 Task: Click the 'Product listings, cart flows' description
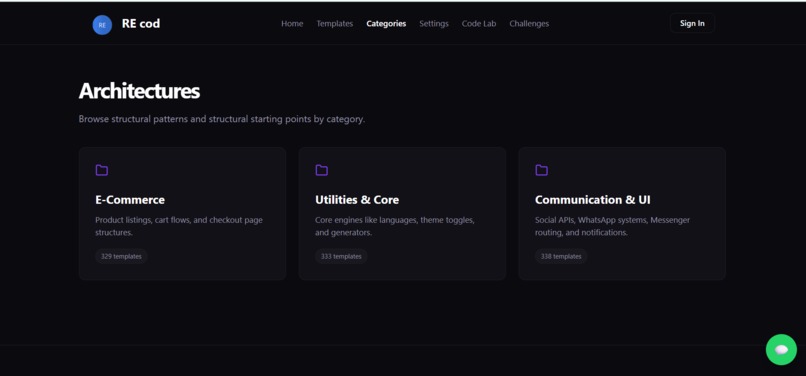(179, 226)
